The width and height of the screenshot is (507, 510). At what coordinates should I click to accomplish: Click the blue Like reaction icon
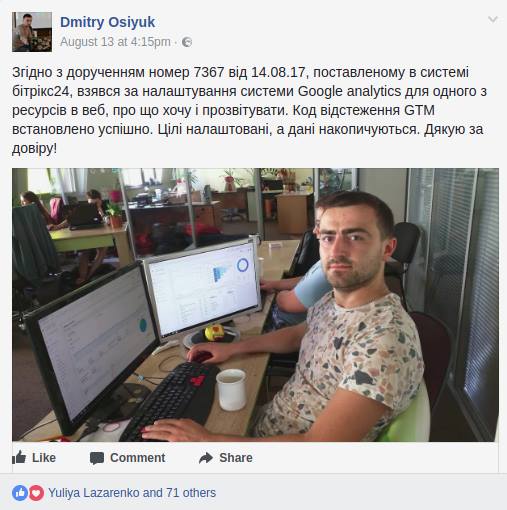tap(20, 493)
